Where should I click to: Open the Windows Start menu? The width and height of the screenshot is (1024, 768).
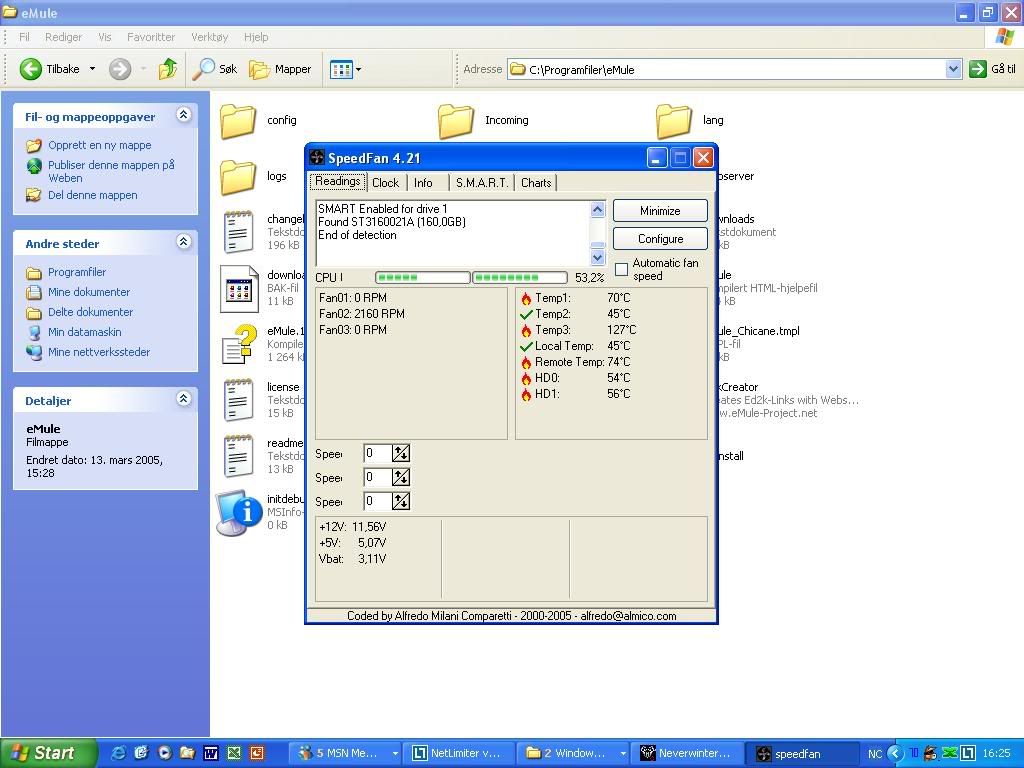click(x=48, y=753)
